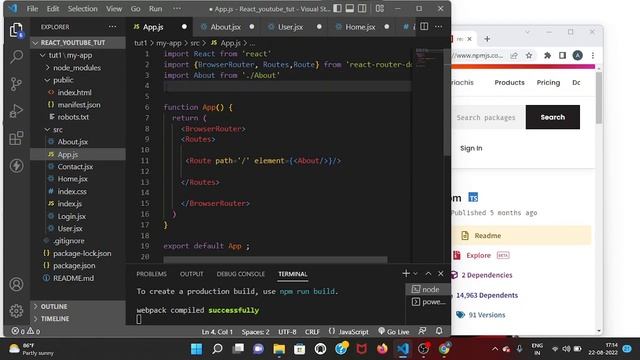
Task: Open the Search view in activity bar
Action: 16,56
